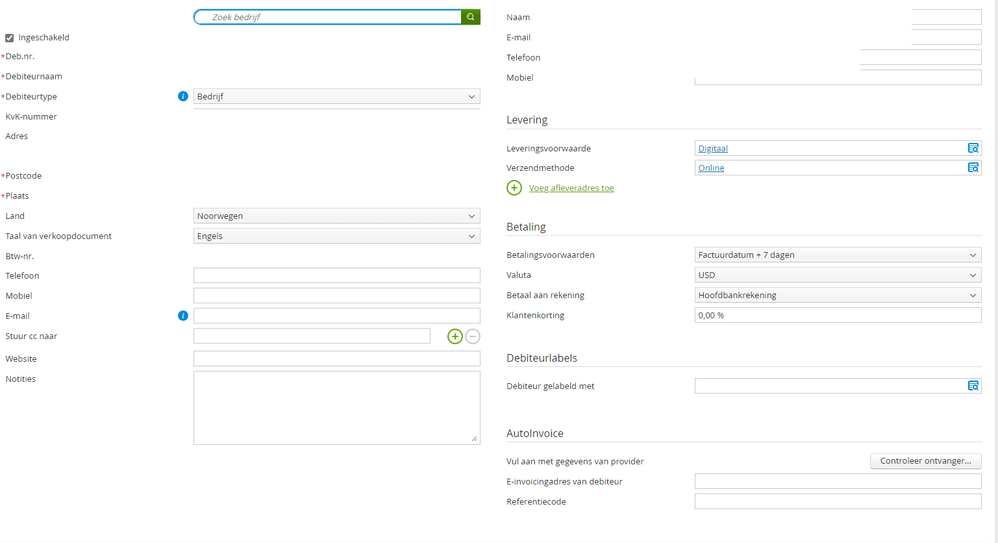Open lookup icon for Leveringsvoorwaarde

(x=973, y=148)
